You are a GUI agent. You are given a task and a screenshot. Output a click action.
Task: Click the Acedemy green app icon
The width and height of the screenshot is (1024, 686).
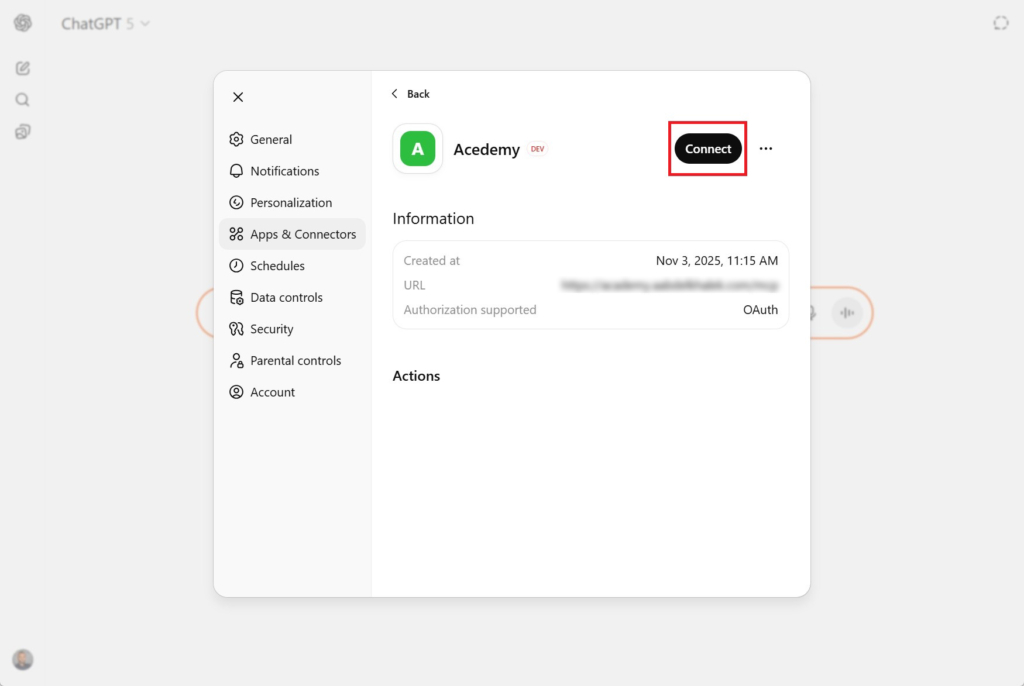(x=417, y=149)
